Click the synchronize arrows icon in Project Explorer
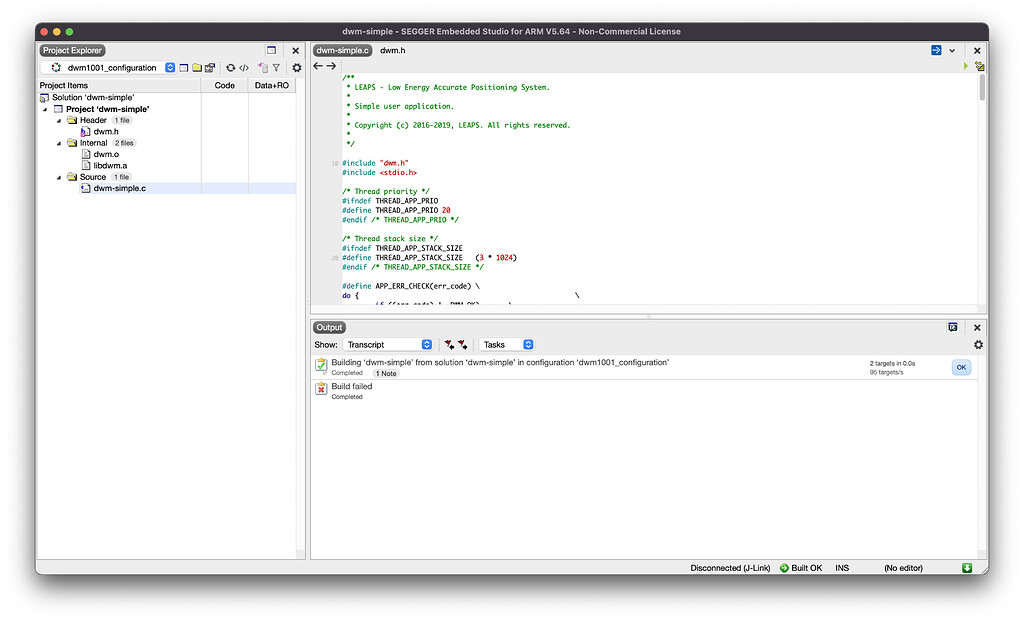Viewport: 1024px width, 621px height. click(x=231, y=68)
